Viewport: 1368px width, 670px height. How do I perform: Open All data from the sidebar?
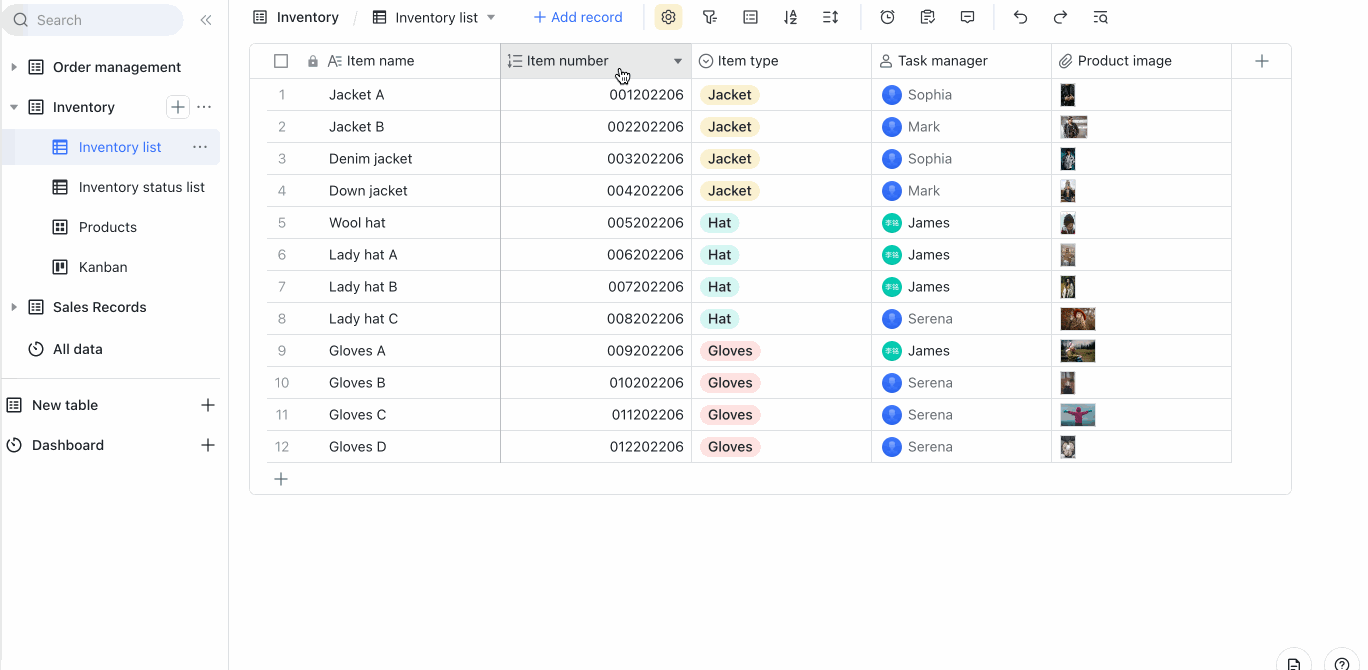[x=79, y=349]
